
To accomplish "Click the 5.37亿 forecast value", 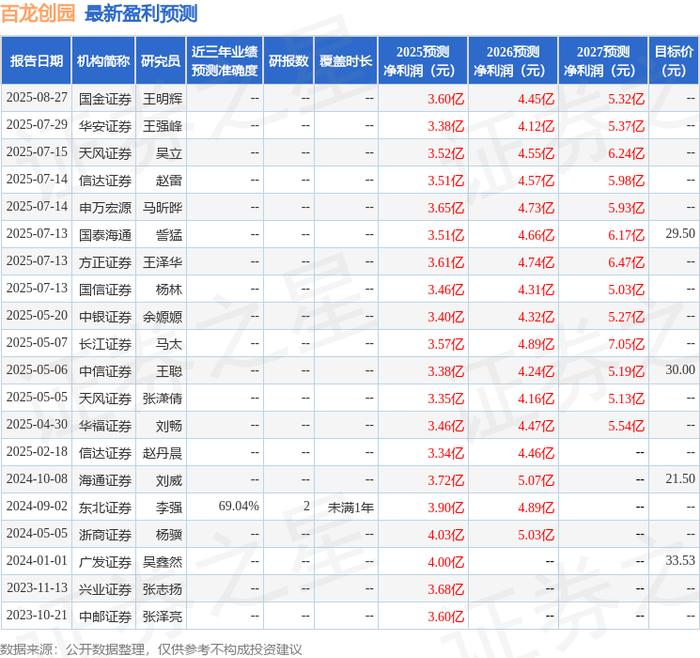I will (x=626, y=126).
